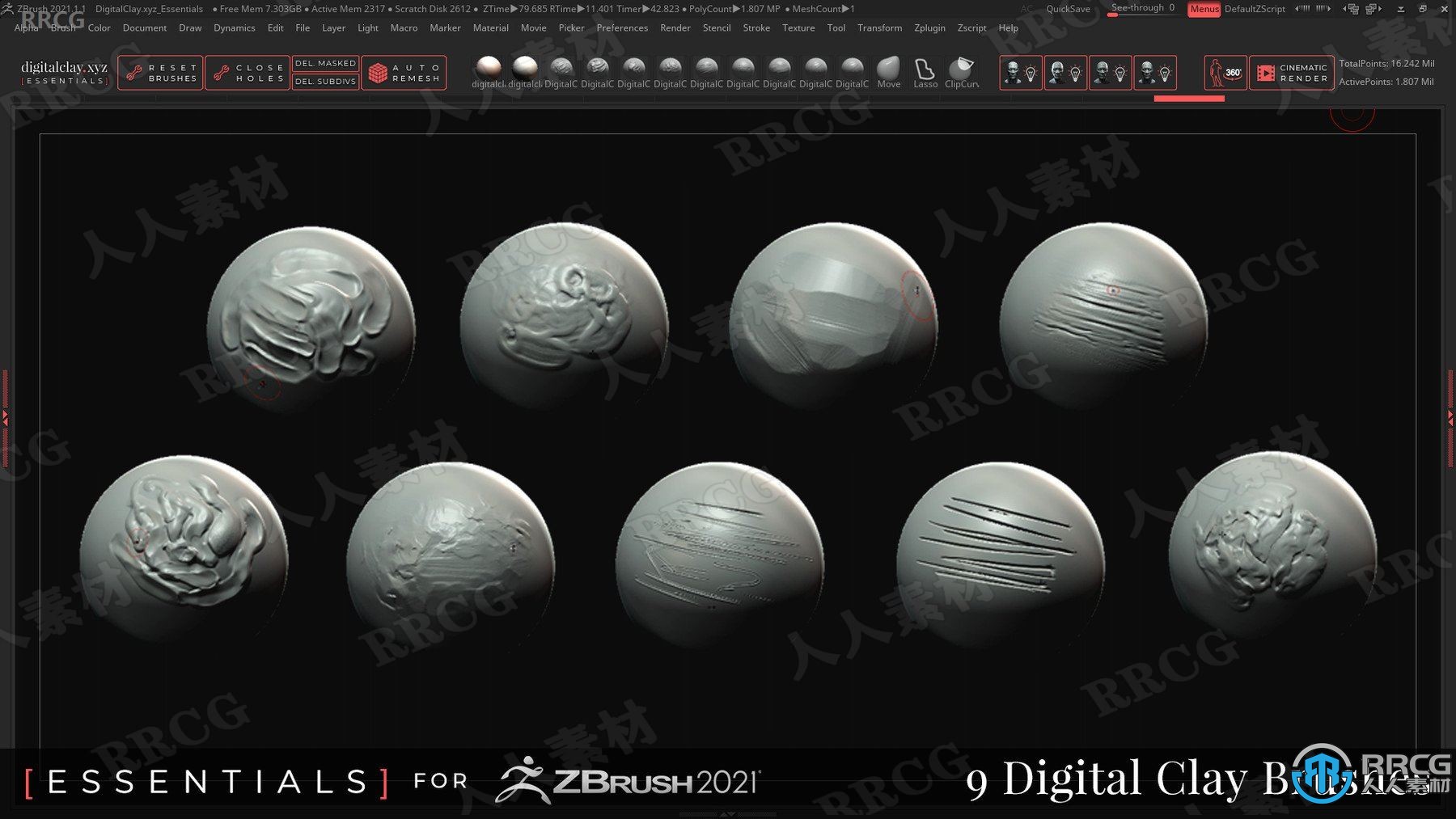Open the Stroke menu

(x=756, y=27)
